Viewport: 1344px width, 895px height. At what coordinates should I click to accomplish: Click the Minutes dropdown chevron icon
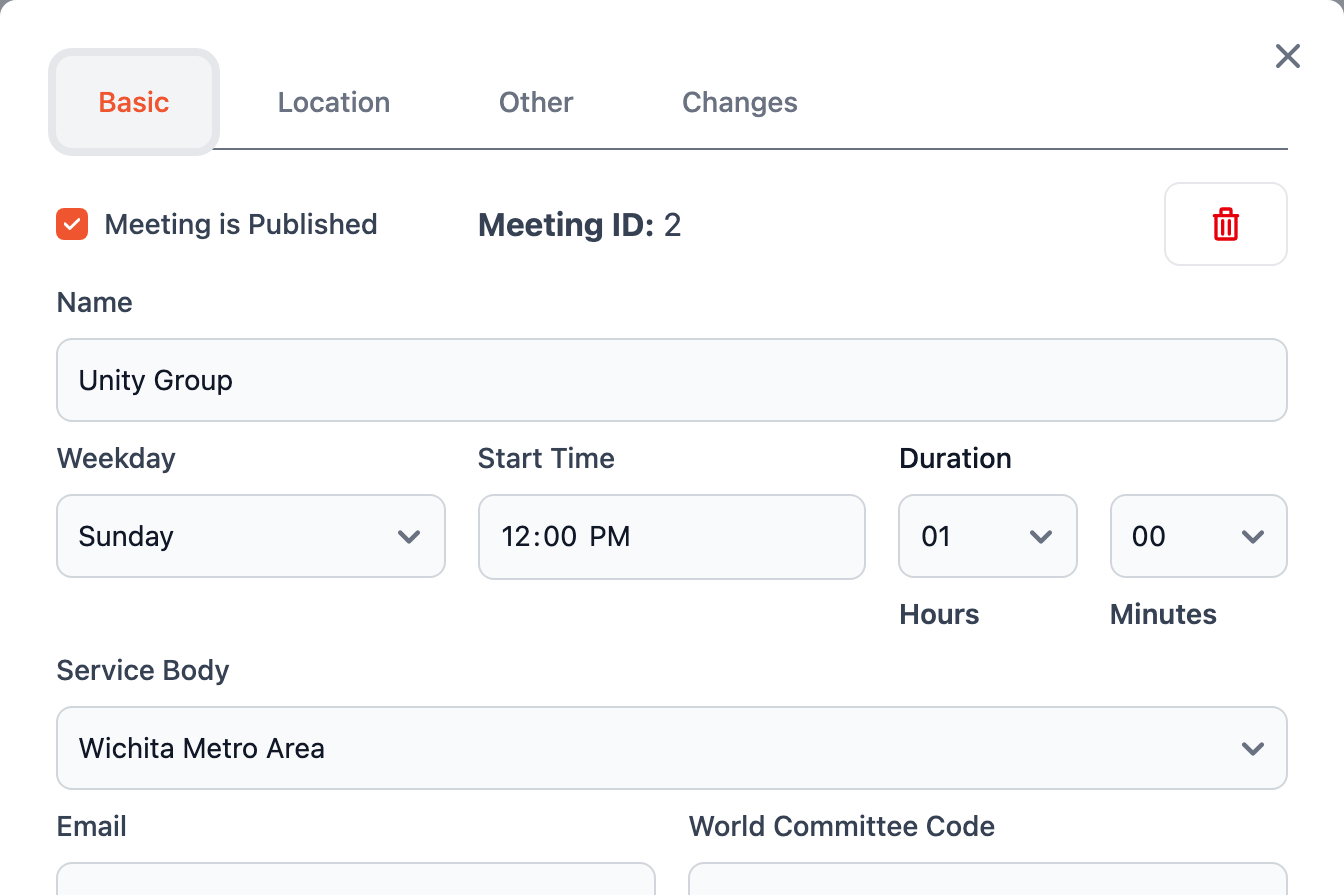point(1253,537)
